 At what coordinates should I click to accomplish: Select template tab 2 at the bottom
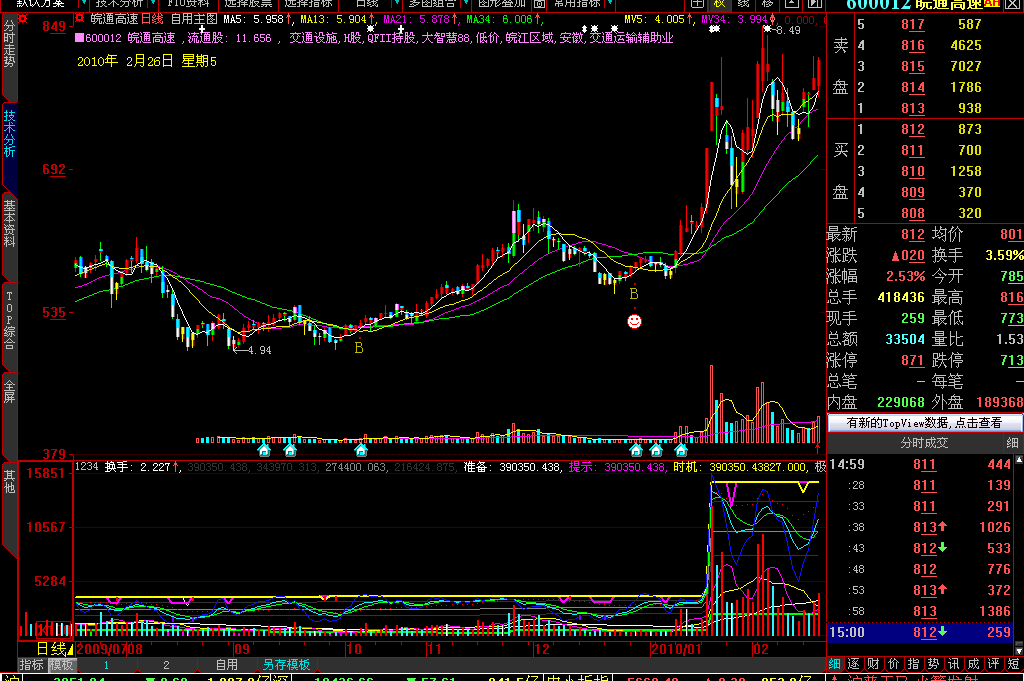click(167, 665)
